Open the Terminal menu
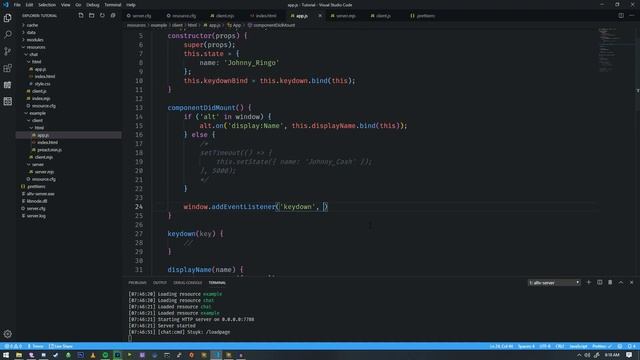The height and width of the screenshot is (360, 640). click(x=113, y=5)
